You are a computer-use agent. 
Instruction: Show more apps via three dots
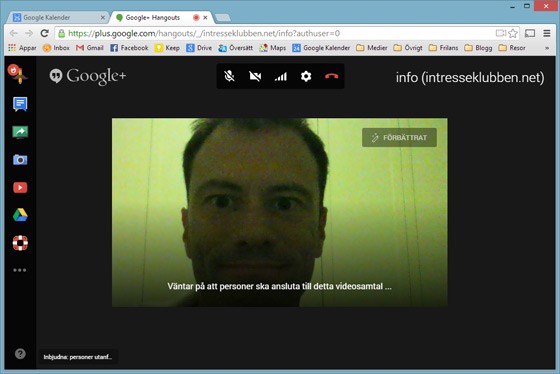20,270
